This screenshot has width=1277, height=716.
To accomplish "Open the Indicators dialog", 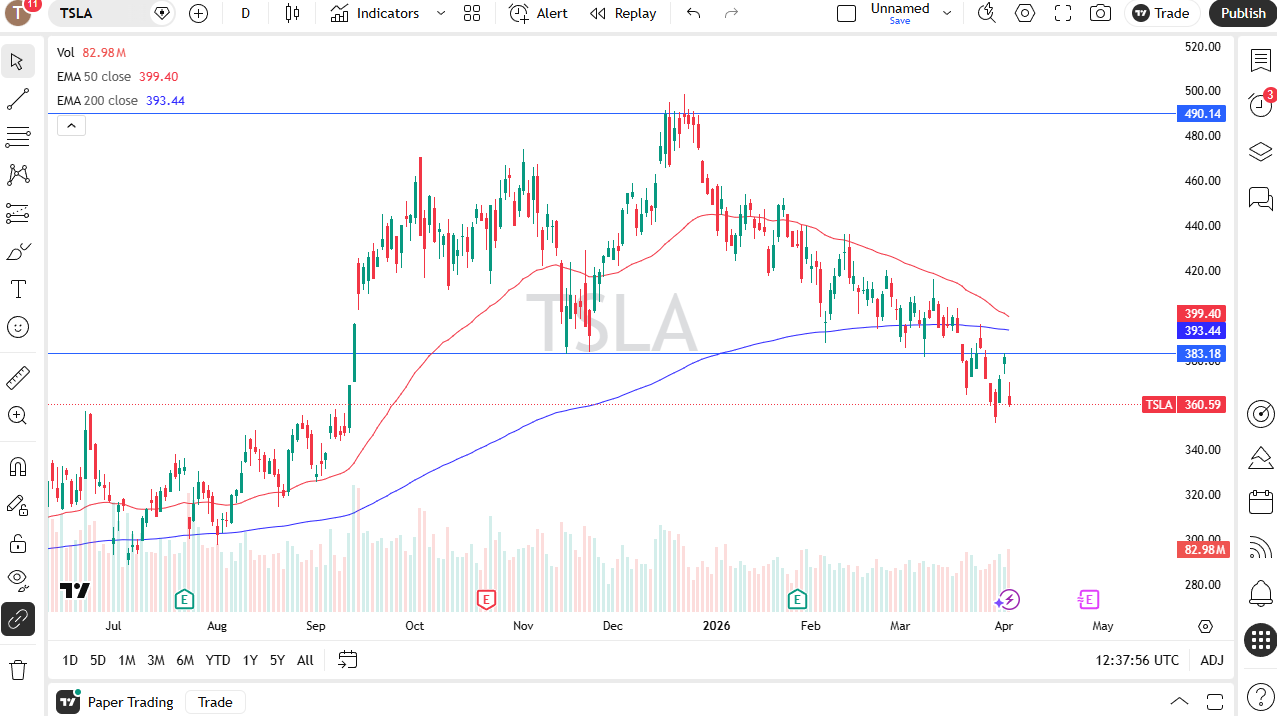I will tap(375, 13).
